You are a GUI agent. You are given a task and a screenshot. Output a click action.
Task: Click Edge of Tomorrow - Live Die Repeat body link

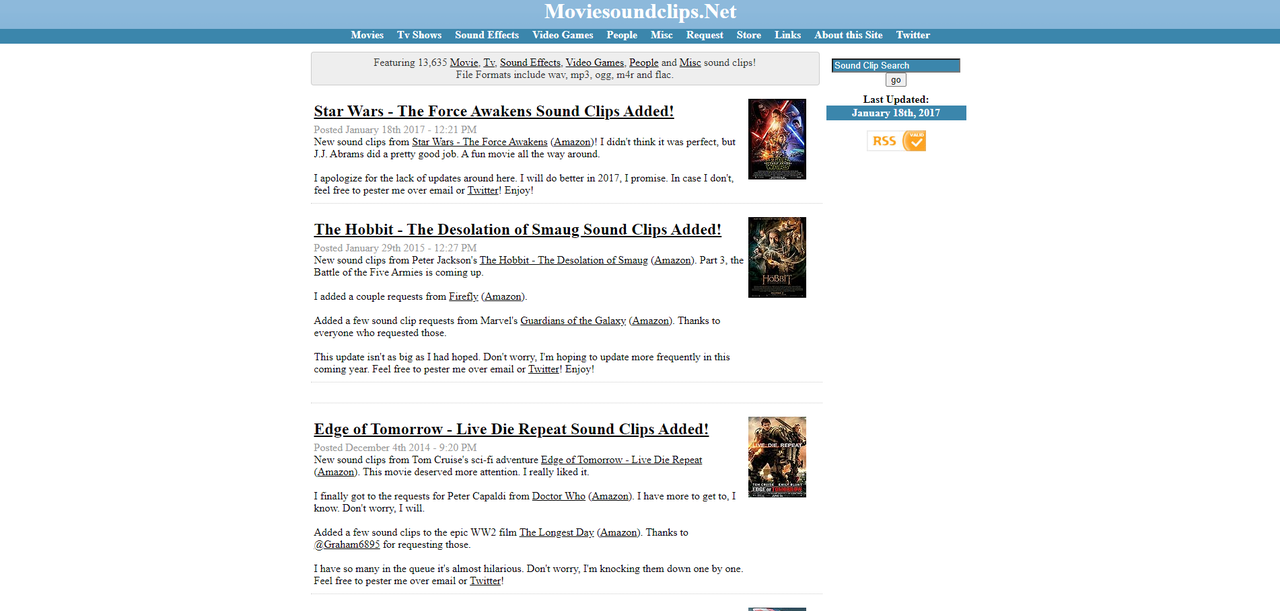point(621,460)
